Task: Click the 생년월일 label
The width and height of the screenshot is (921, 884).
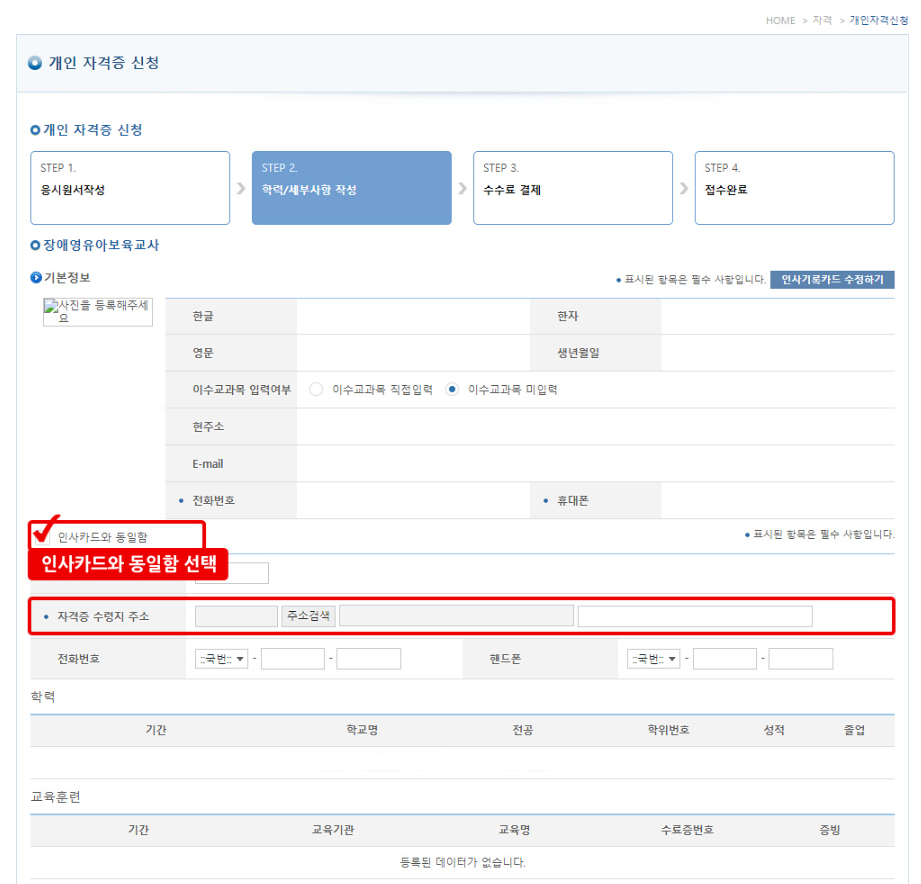Action: coord(578,352)
